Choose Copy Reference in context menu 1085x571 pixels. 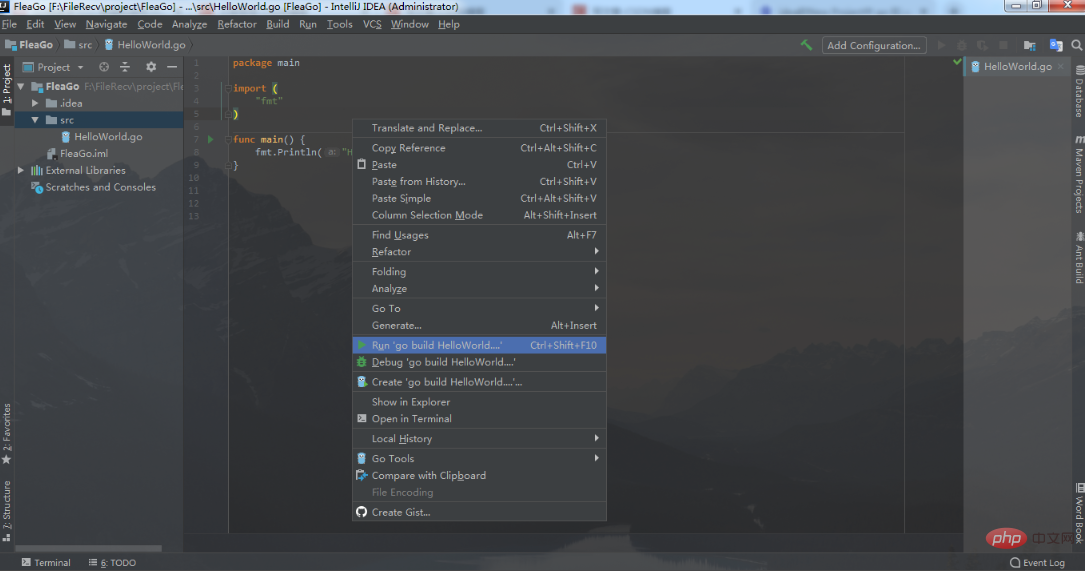point(479,147)
